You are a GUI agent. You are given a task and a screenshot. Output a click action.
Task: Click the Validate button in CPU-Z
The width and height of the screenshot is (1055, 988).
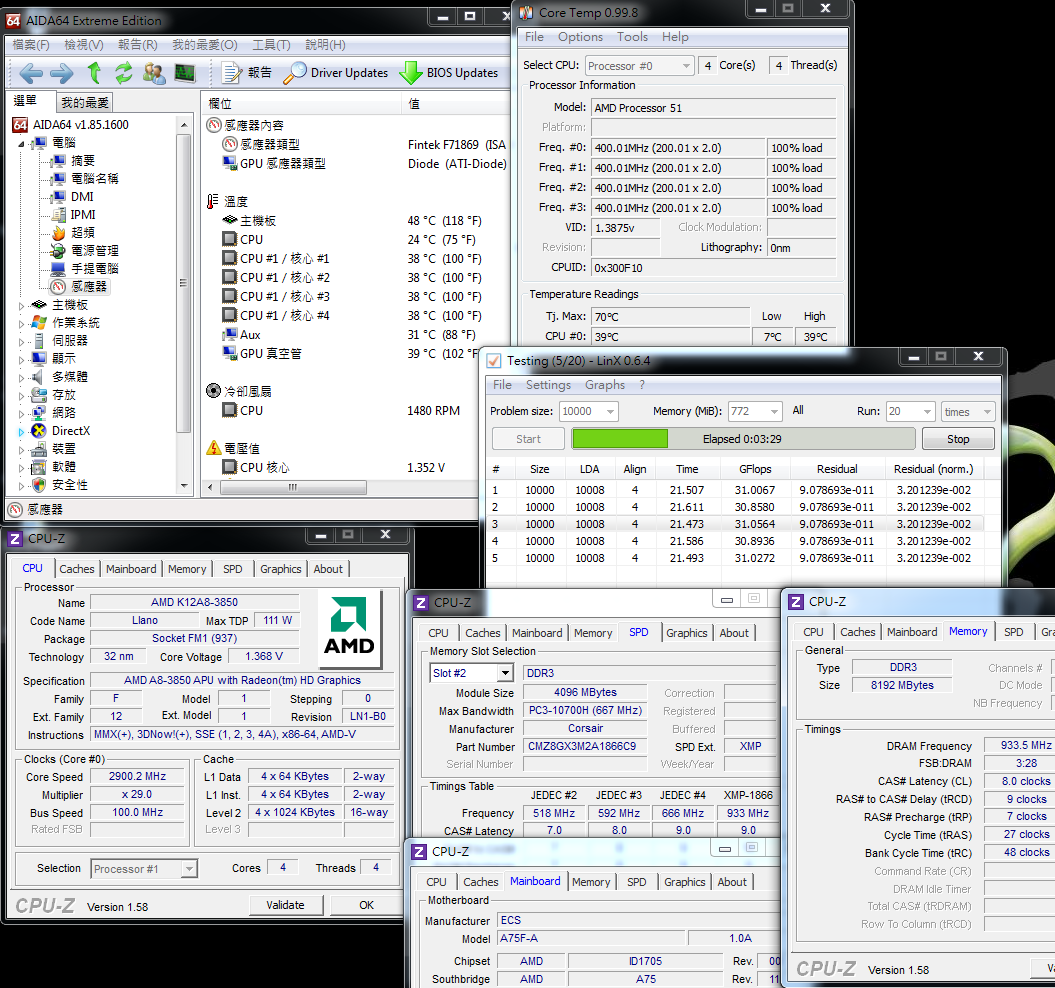tap(285, 905)
